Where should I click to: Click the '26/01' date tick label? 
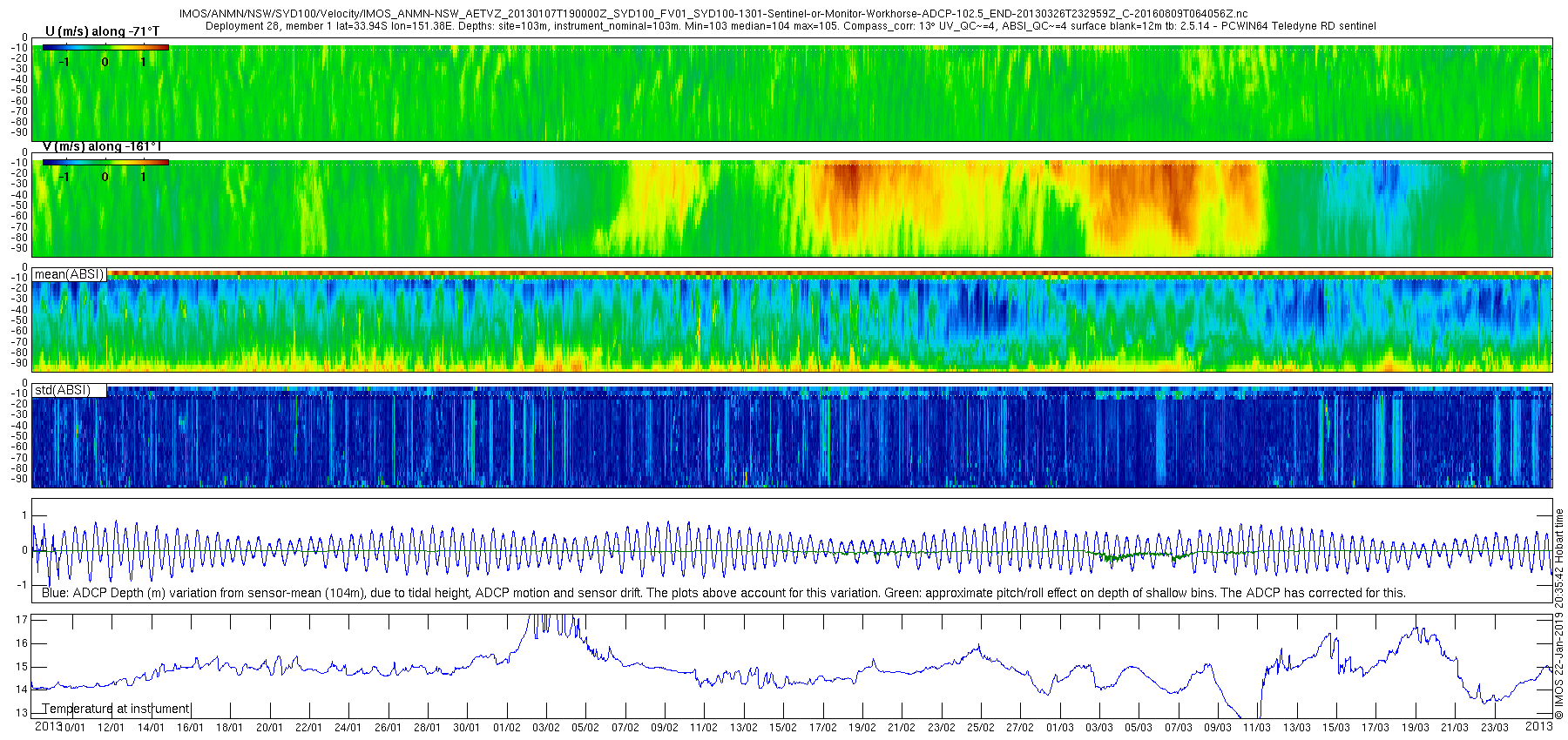(388, 728)
